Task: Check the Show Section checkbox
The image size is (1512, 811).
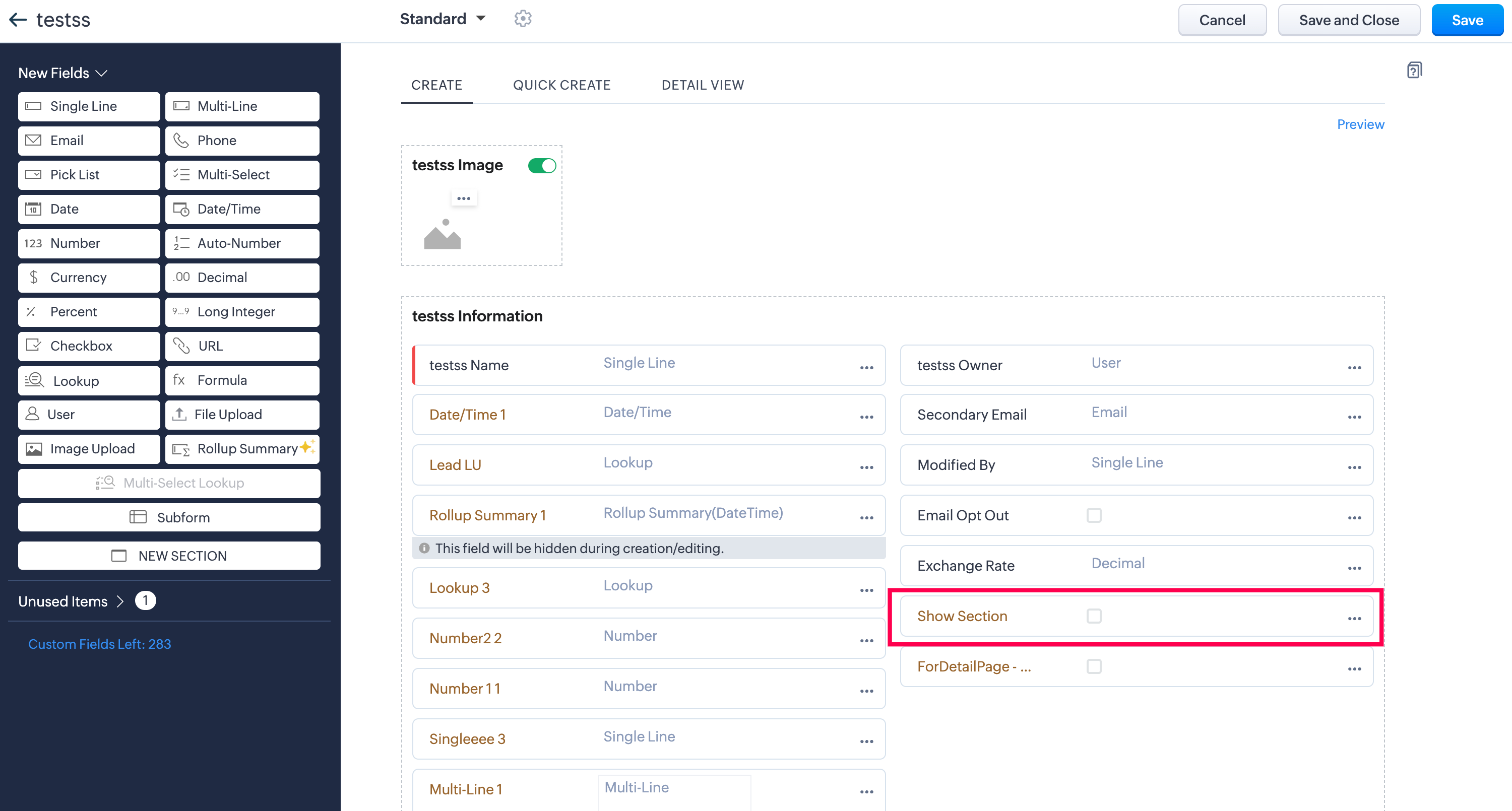Action: [1094, 616]
